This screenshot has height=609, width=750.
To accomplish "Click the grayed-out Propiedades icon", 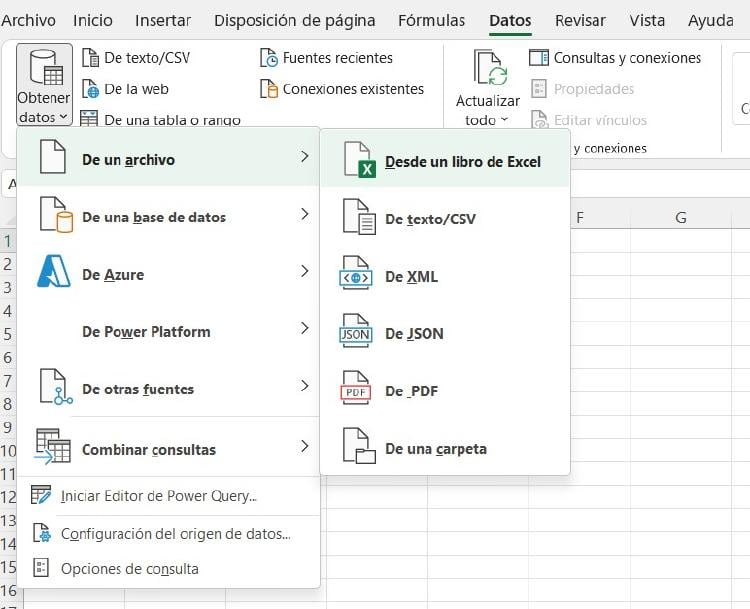I will (539, 89).
